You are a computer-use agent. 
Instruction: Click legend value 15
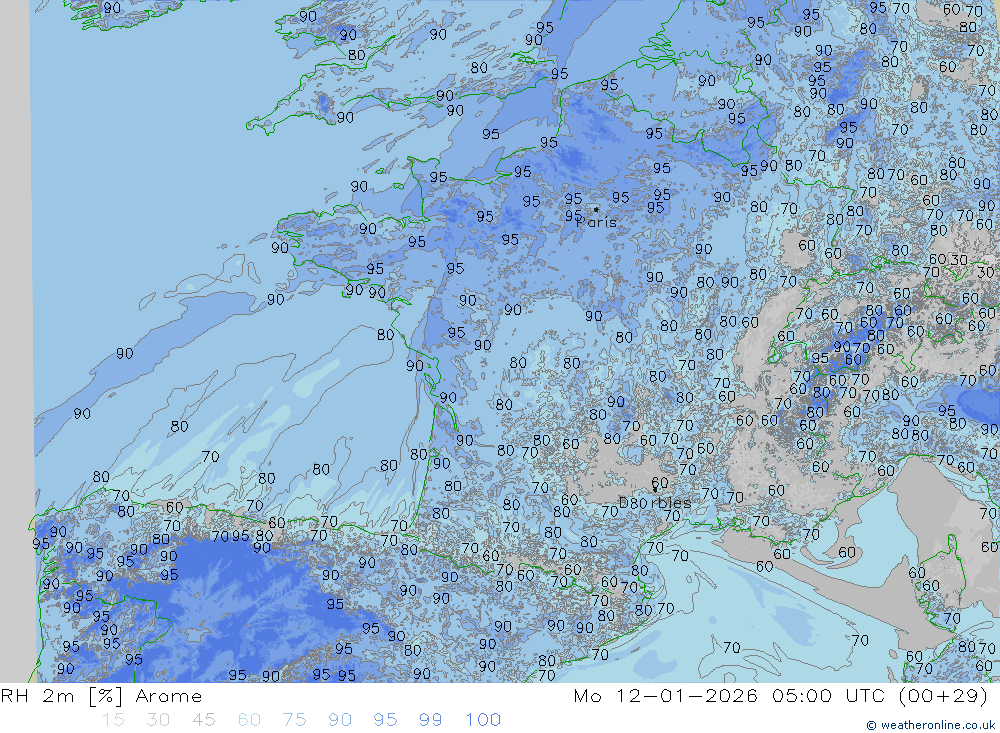tap(113, 720)
